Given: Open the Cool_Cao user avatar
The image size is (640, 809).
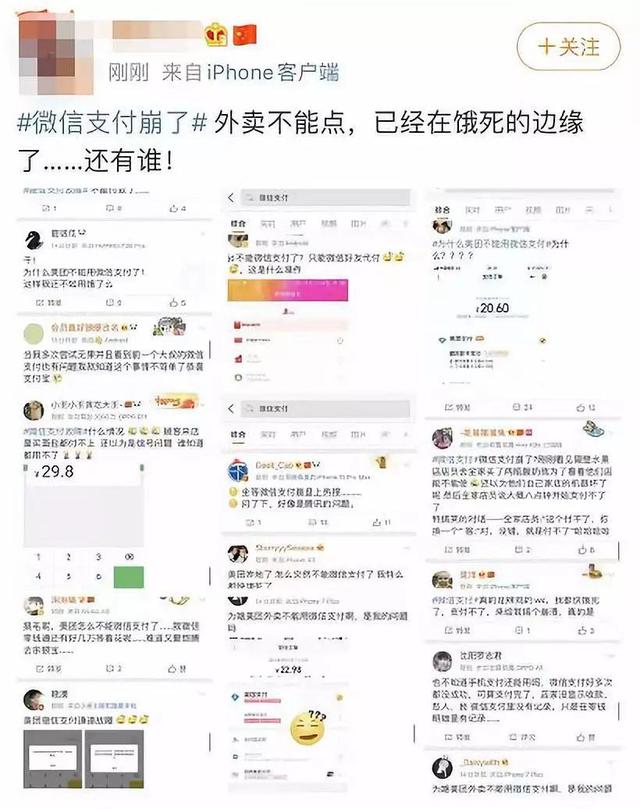Looking at the screenshot, I should (238, 470).
